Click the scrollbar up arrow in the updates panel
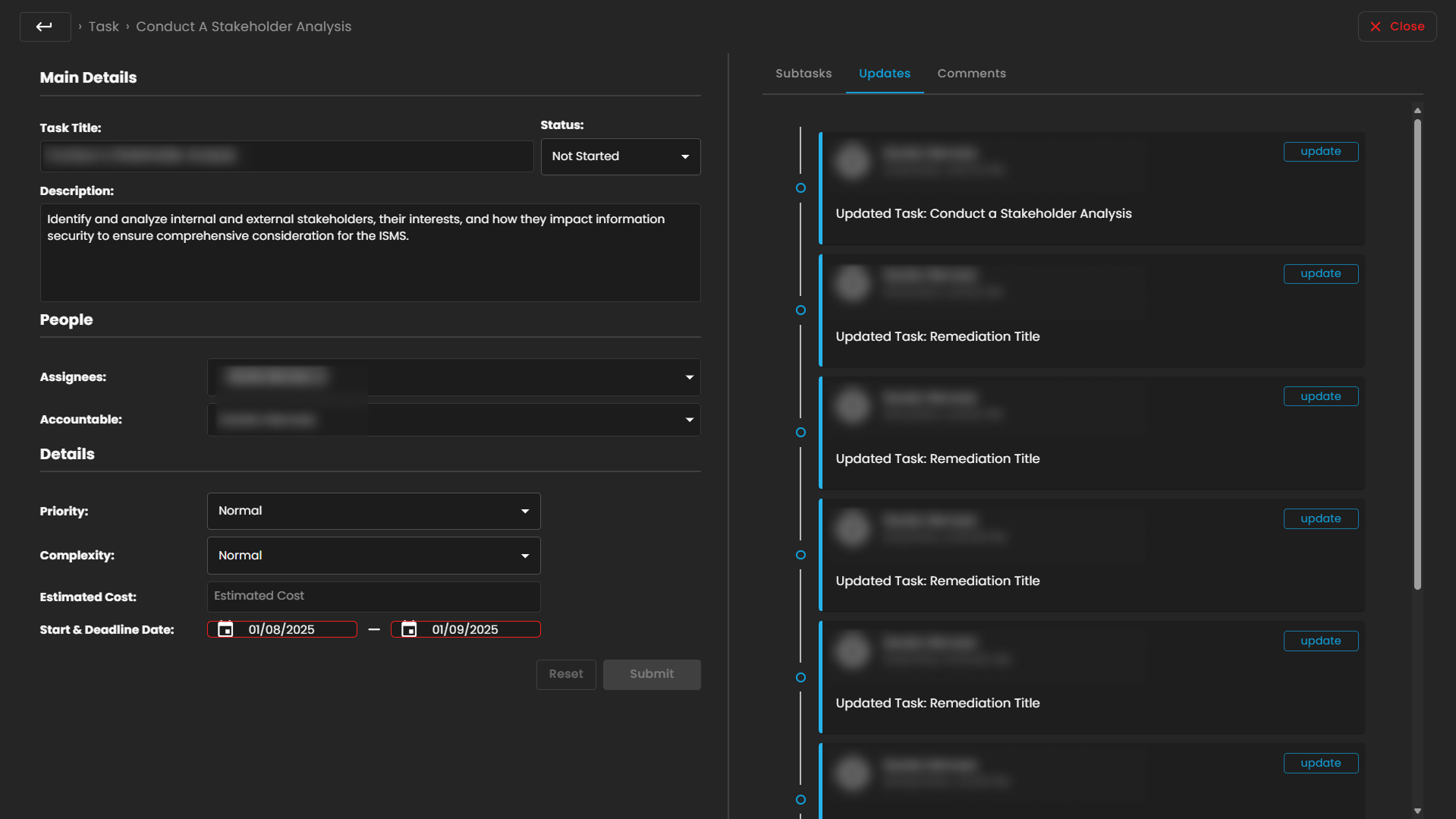This screenshot has width=1456, height=819. tap(1417, 111)
